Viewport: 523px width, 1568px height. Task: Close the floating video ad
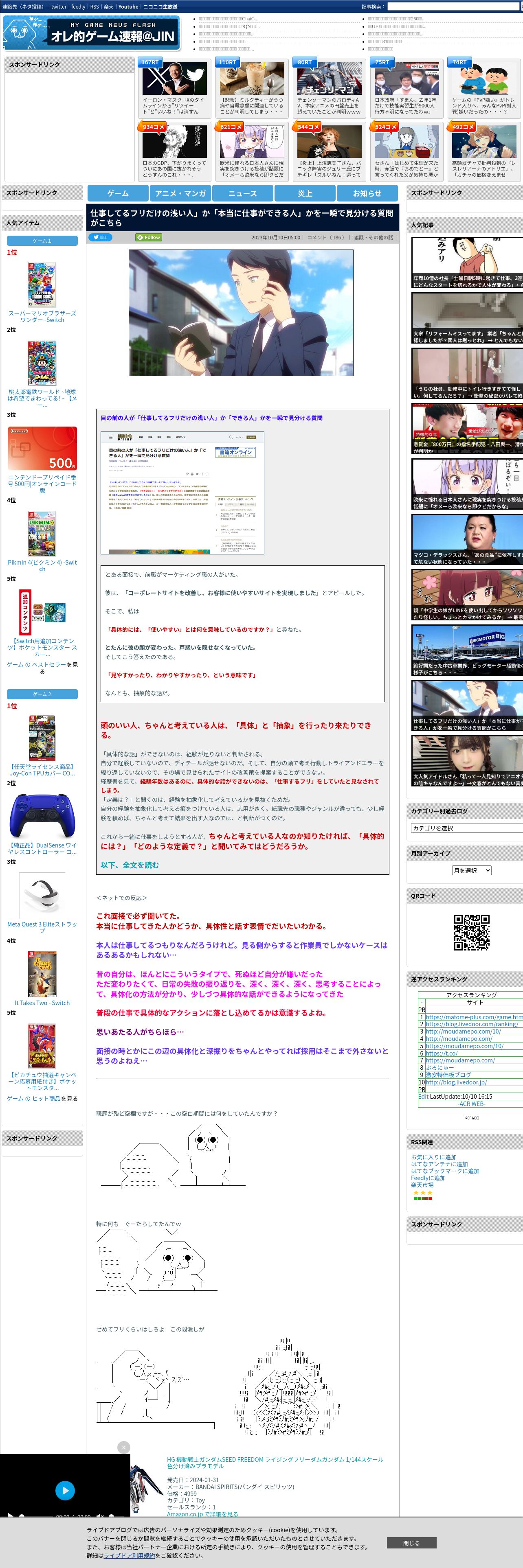(123, 1448)
